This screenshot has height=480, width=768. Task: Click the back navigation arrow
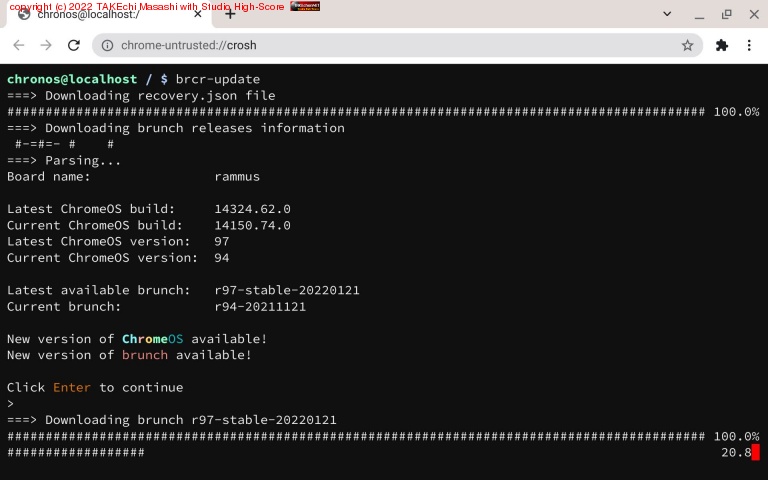click(18, 45)
